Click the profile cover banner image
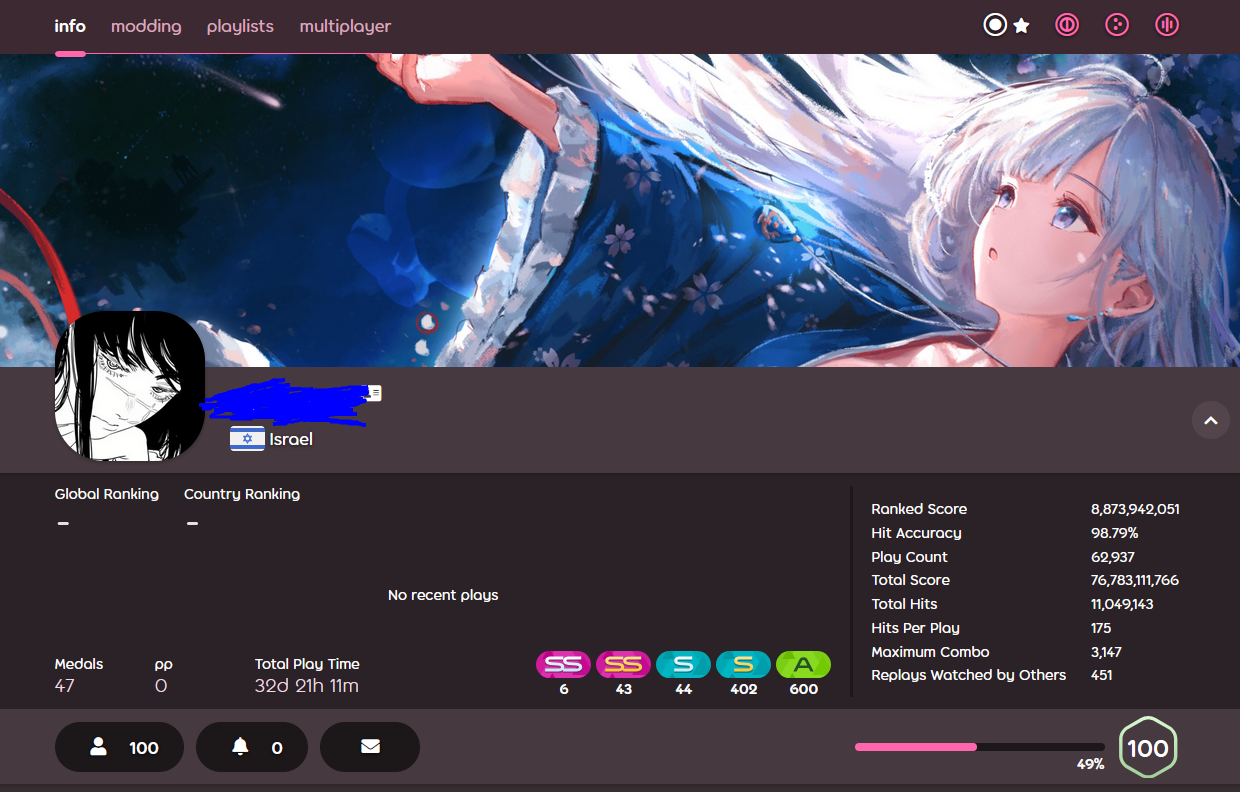 coord(620,210)
